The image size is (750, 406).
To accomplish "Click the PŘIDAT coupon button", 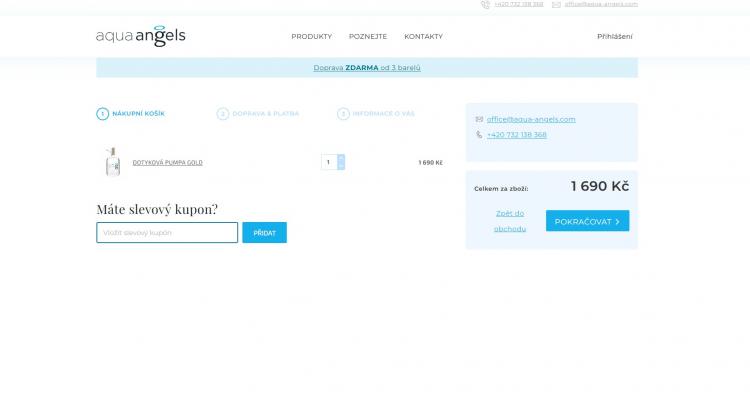I will pyautogui.click(x=265, y=232).
